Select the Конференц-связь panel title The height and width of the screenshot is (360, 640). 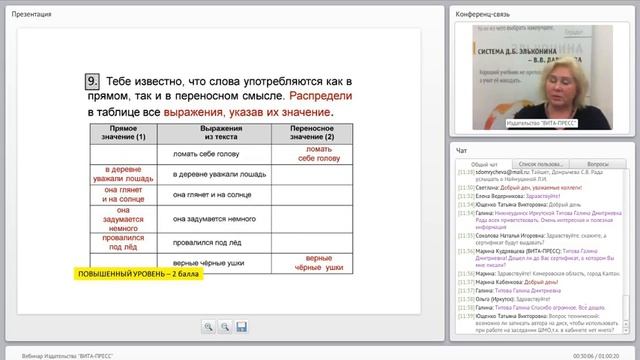[x=482, y=14]
